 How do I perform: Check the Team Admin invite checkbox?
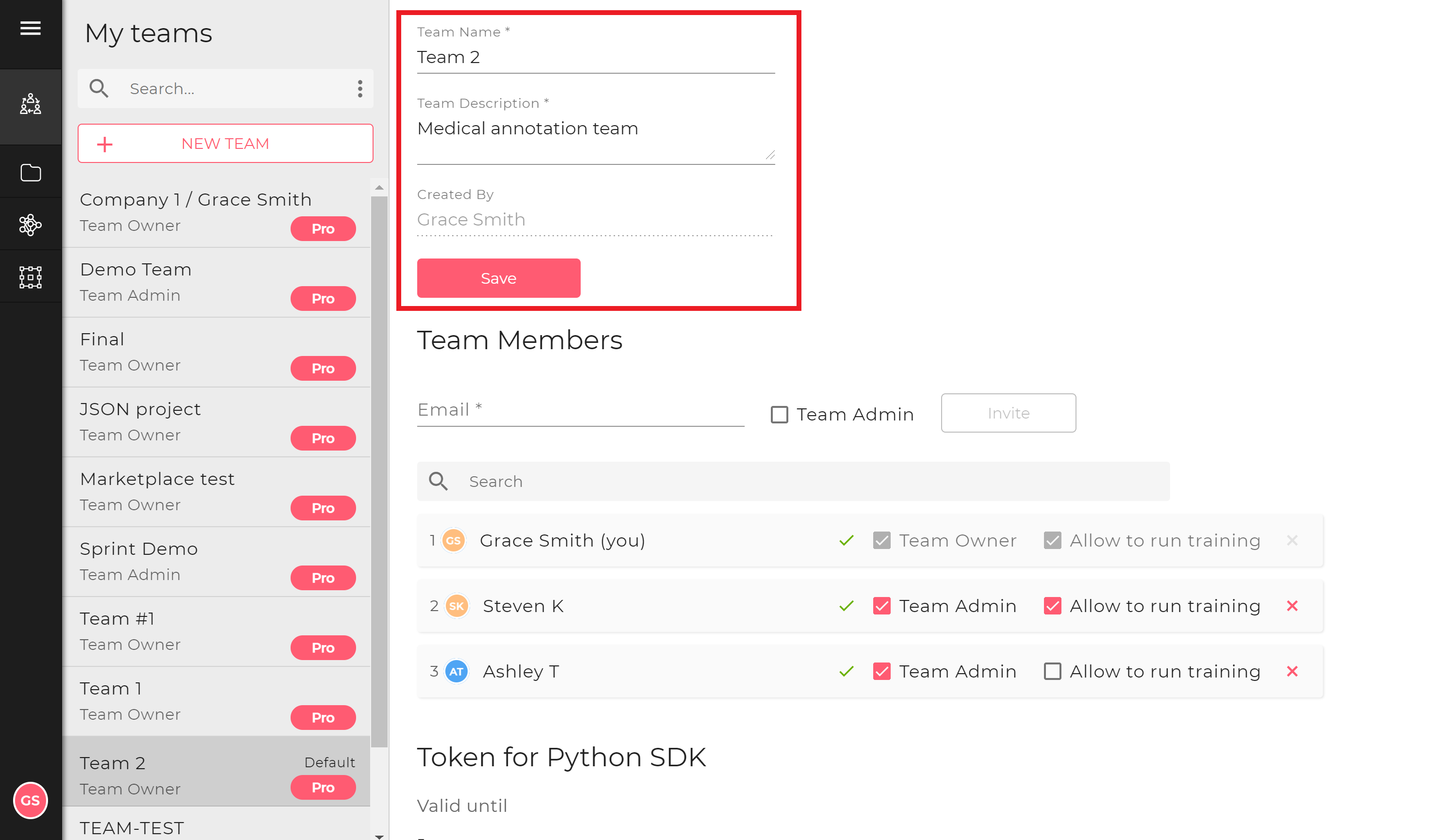tap(779, 414)
